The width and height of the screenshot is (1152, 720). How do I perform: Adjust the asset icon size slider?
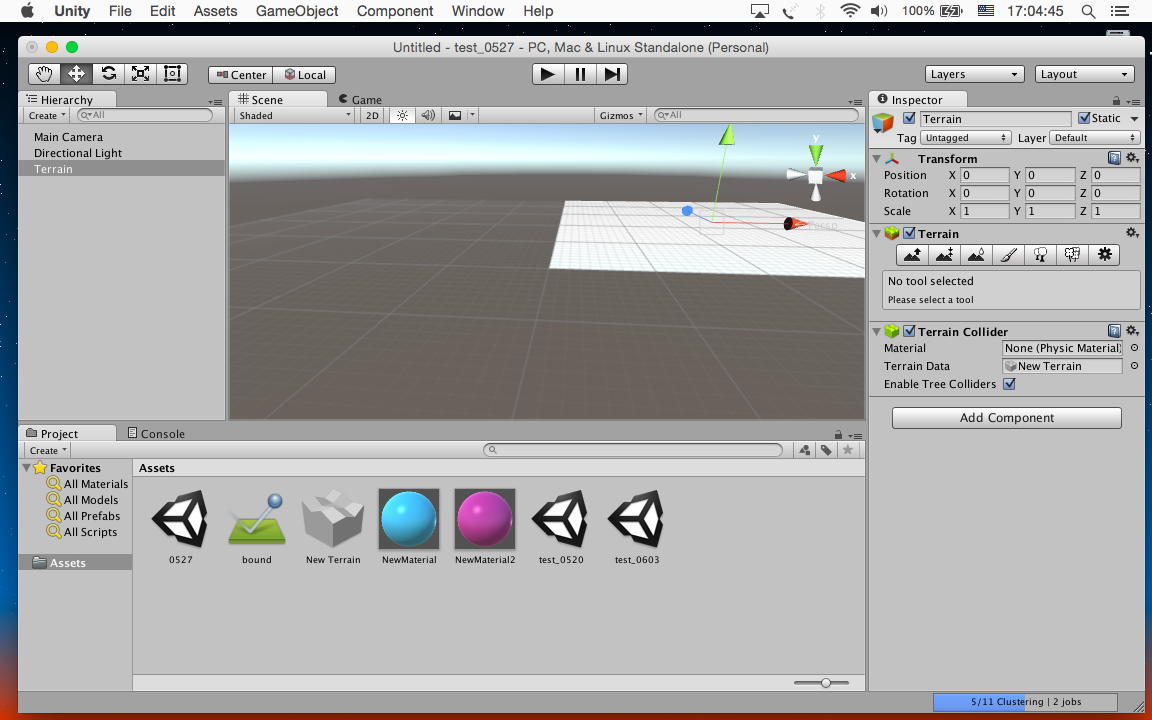point(825,683)
